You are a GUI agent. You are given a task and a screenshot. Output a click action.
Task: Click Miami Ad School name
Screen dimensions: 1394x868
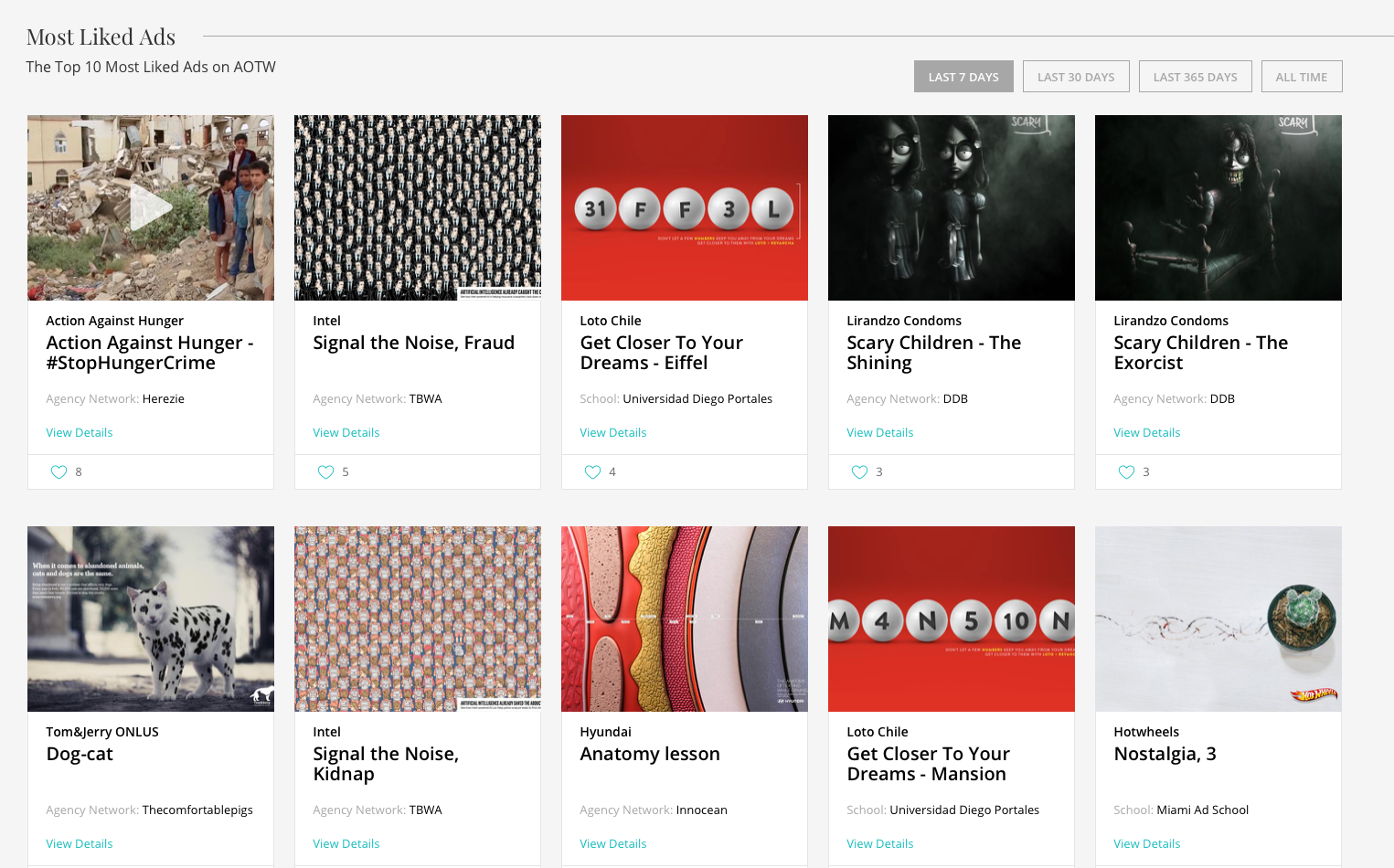[x=1203, y=810]
